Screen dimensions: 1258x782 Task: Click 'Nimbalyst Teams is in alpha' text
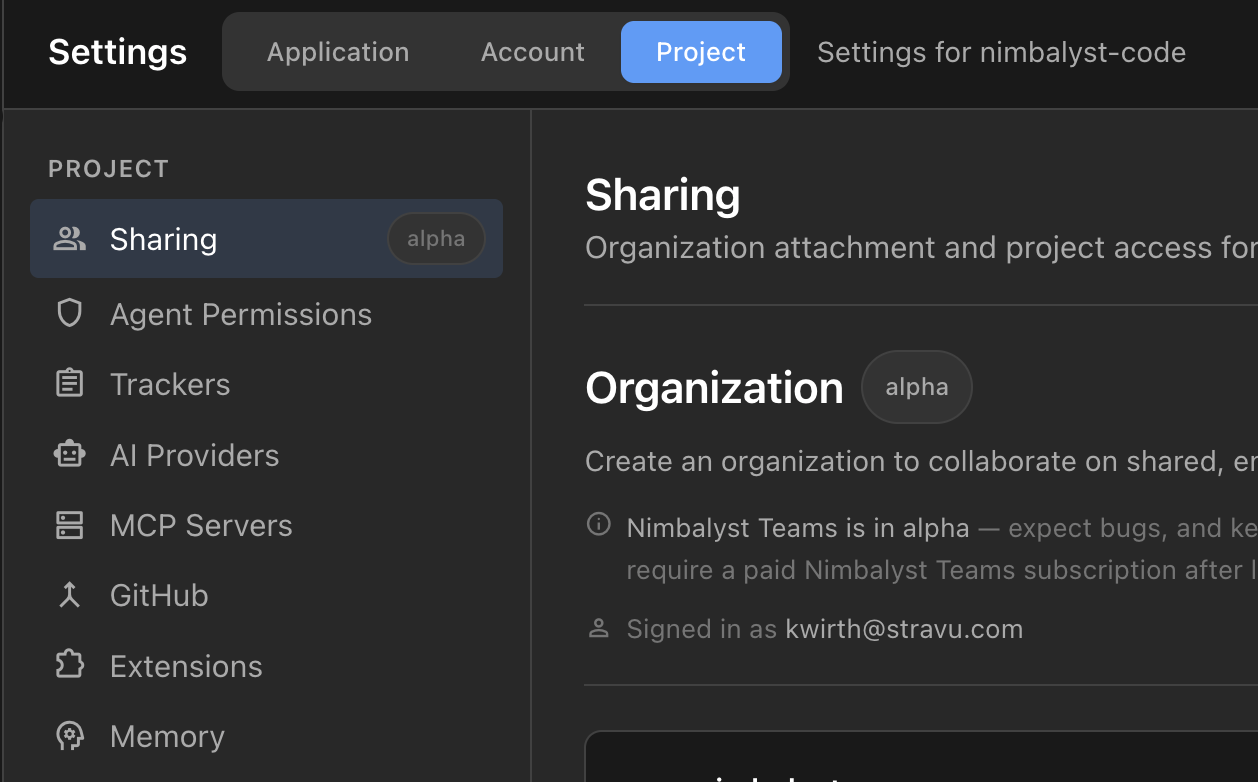coord(798,528)
